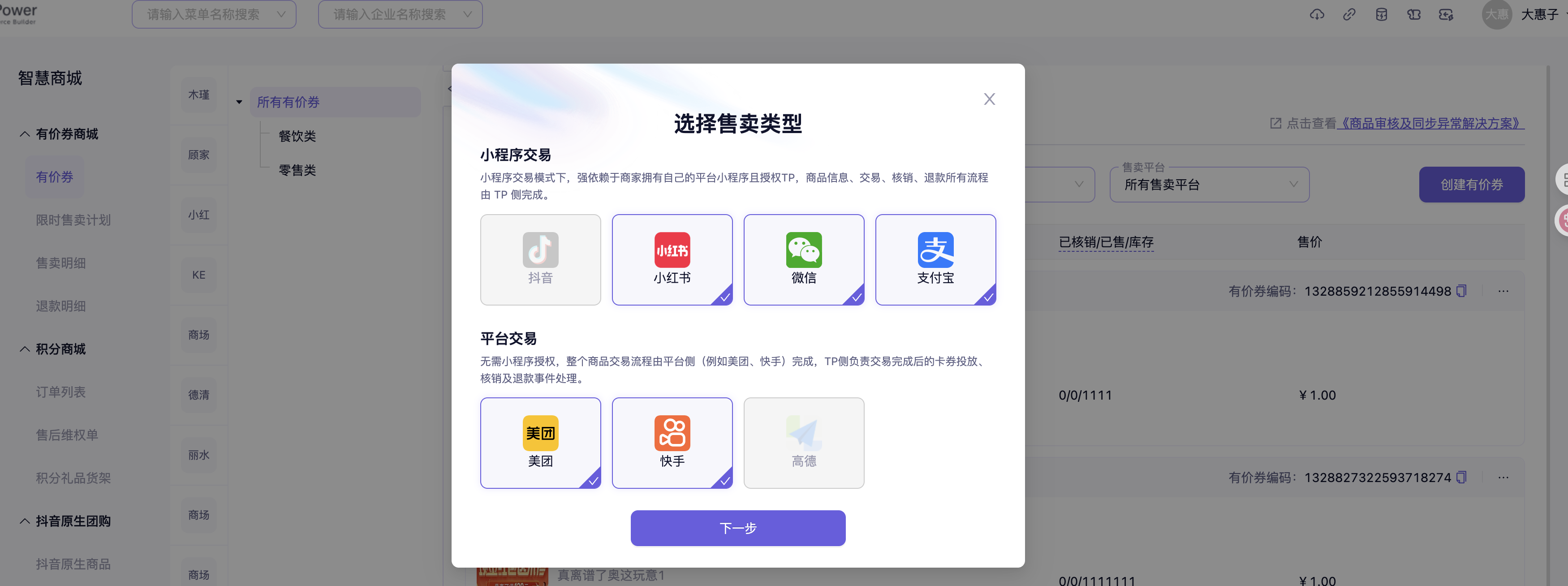
Task: Open the more options ellipsis for first voucher
Action: [1503, 291]
